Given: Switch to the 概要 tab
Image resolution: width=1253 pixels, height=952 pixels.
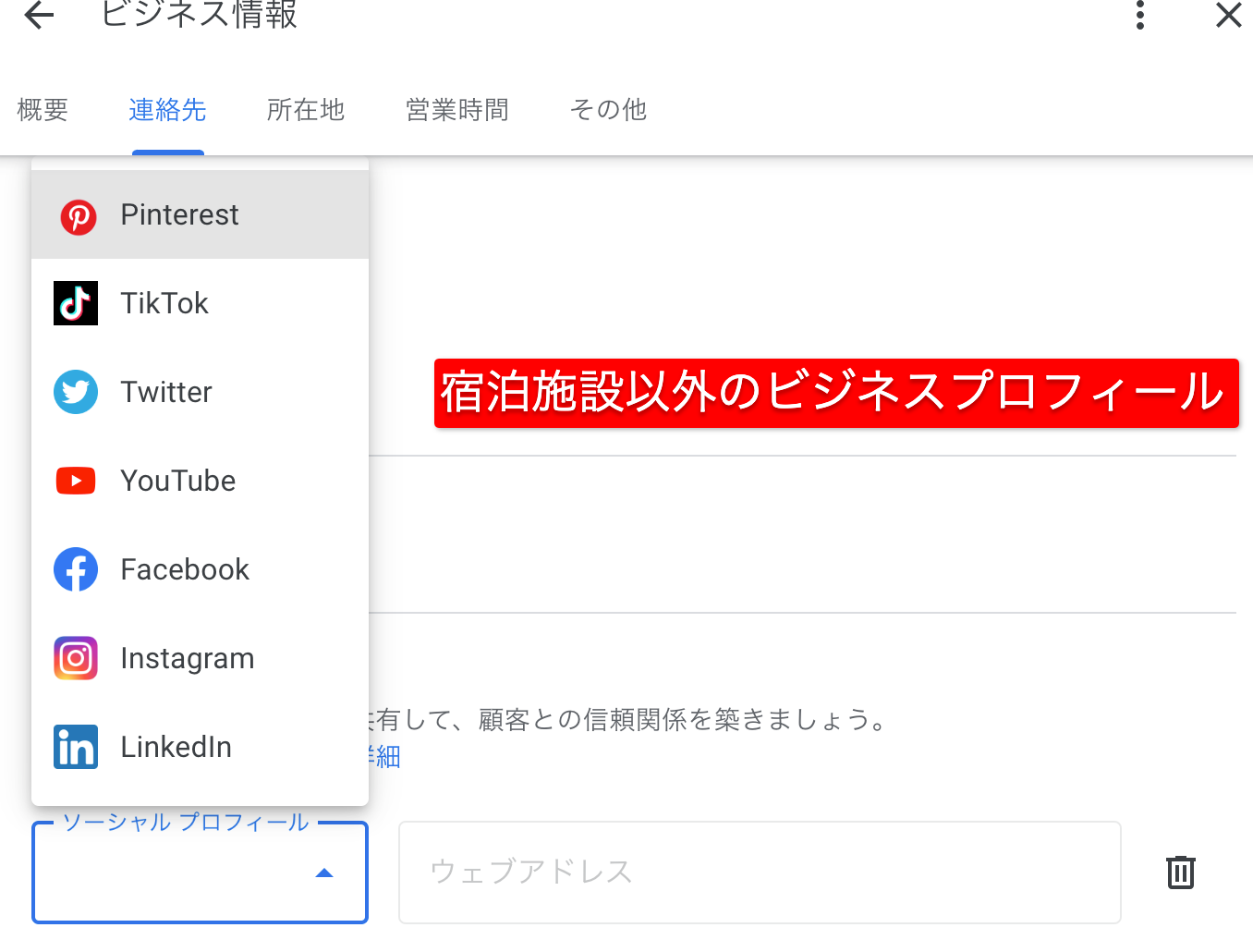Looking at the screenshot, I should point(43,110).
